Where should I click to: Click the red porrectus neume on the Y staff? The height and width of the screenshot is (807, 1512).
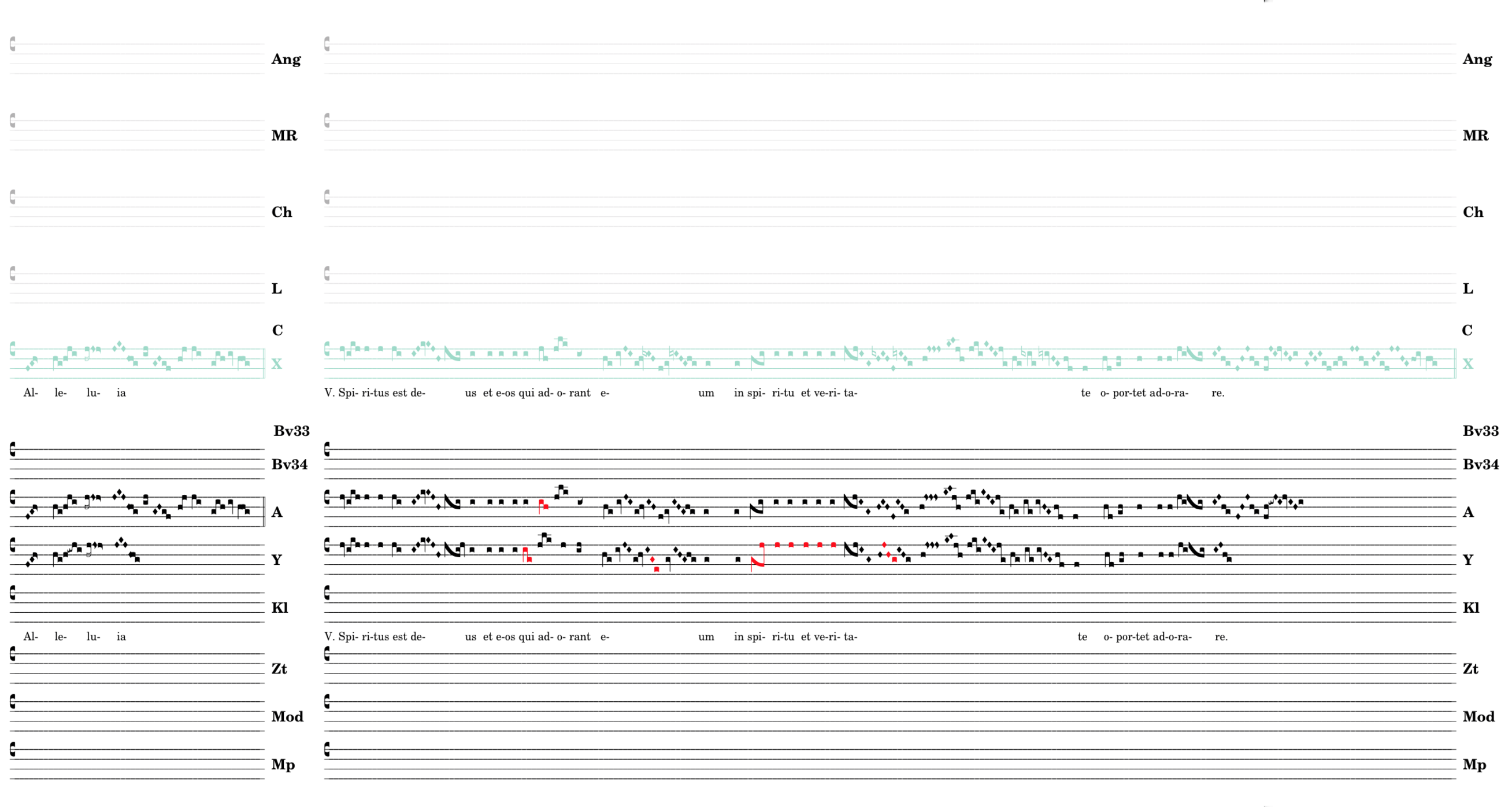757,562
